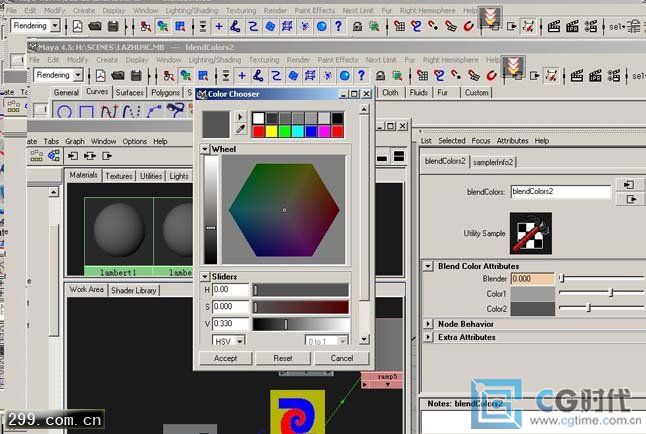Collapse the Sliders section in Color Chooser
Screen dimensions: 646x434
coord(205,276)
